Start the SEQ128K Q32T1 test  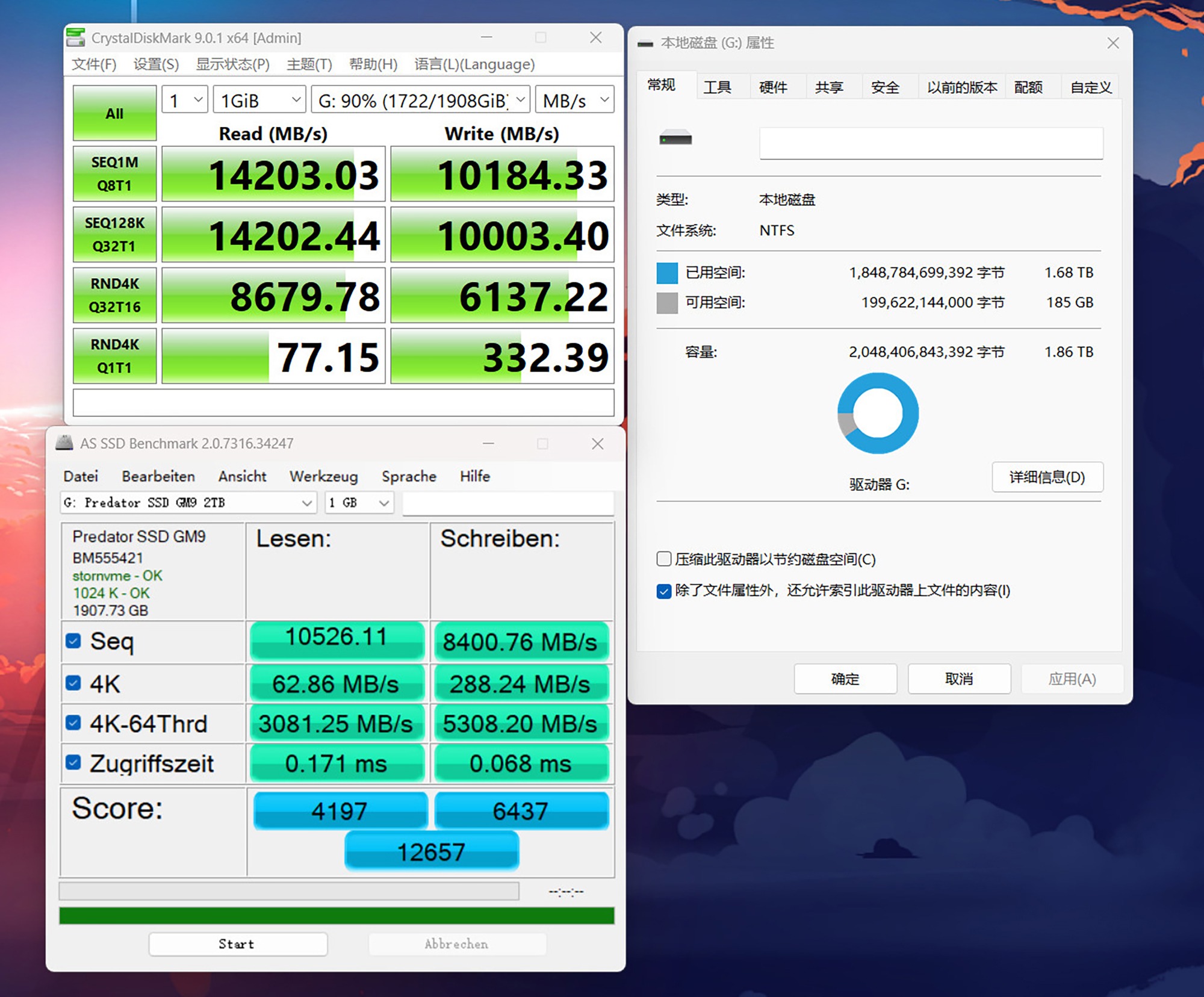tap(114, 234)
